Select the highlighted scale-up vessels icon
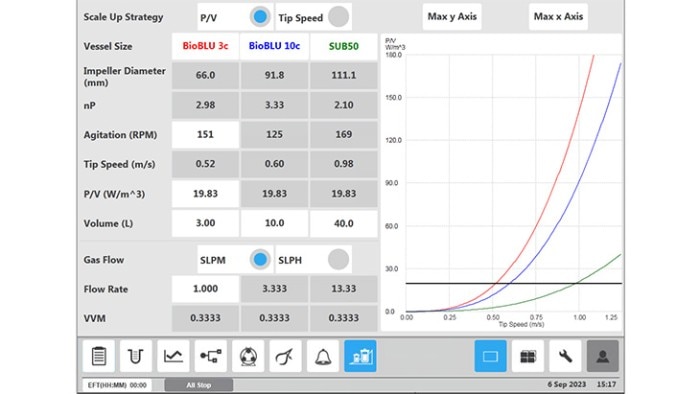 (360, 356)
